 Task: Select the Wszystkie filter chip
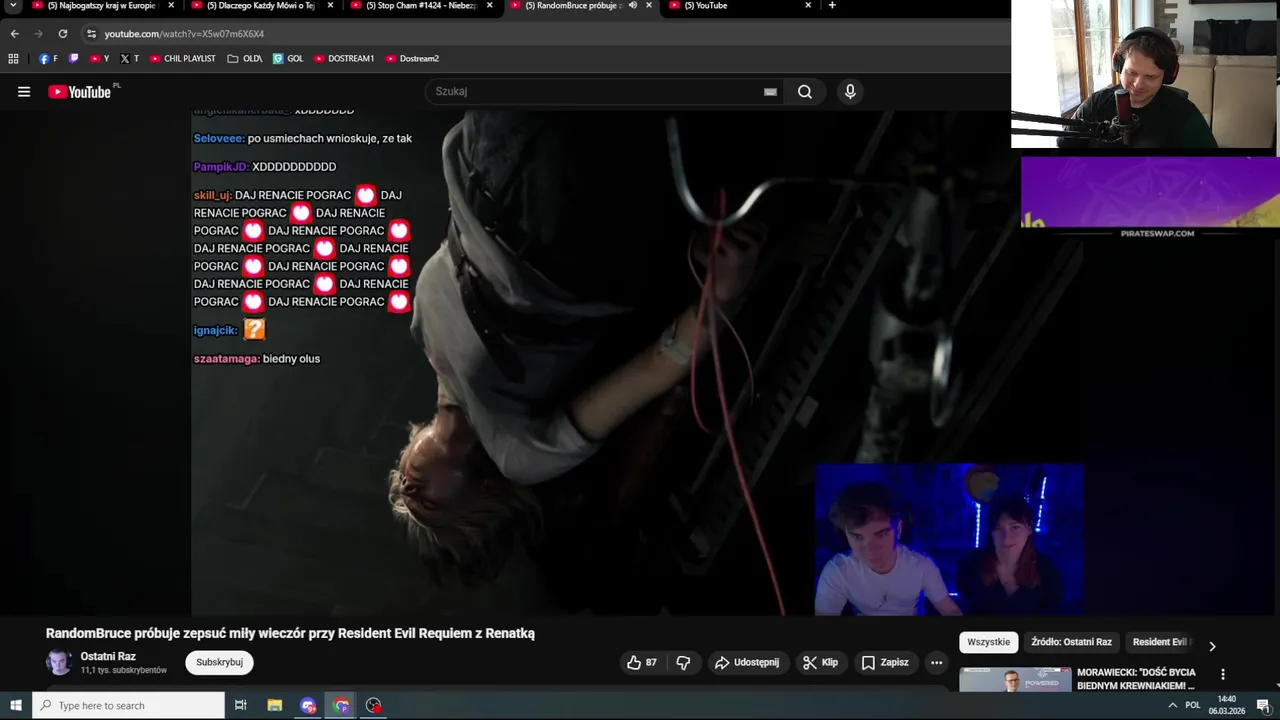(988, 642)
